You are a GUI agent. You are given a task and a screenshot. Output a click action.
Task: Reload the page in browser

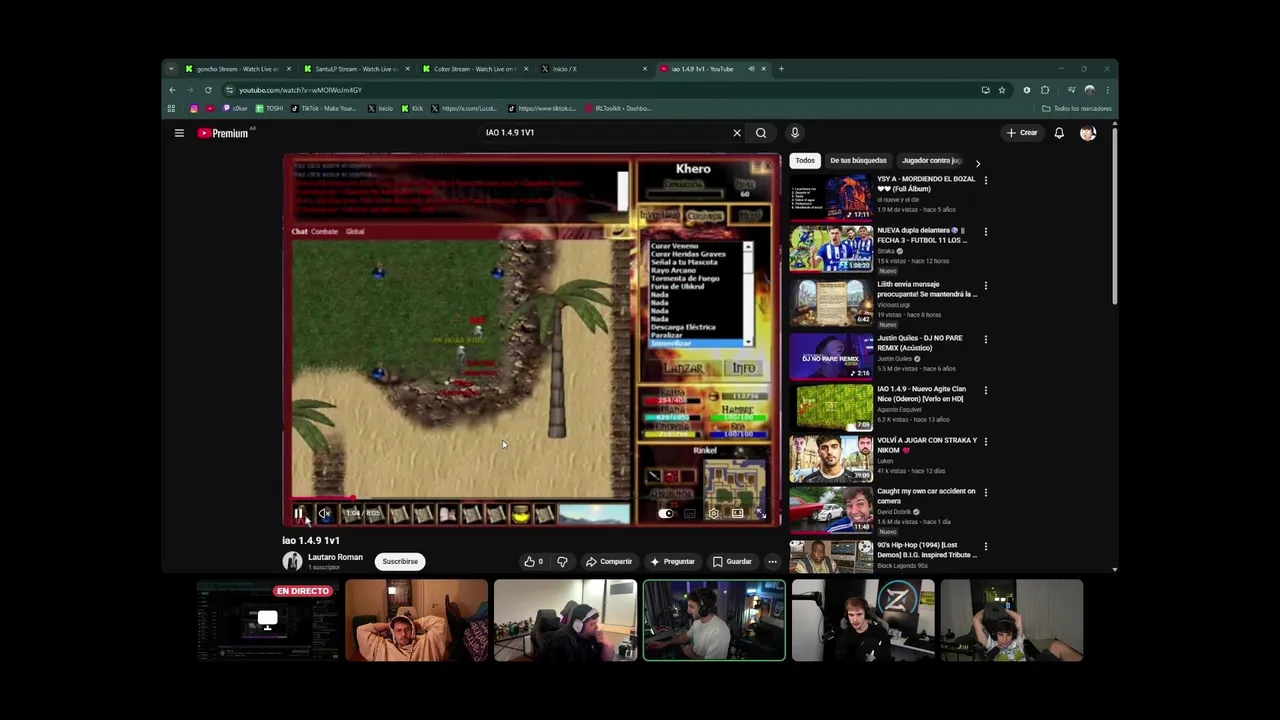point(208,90)
